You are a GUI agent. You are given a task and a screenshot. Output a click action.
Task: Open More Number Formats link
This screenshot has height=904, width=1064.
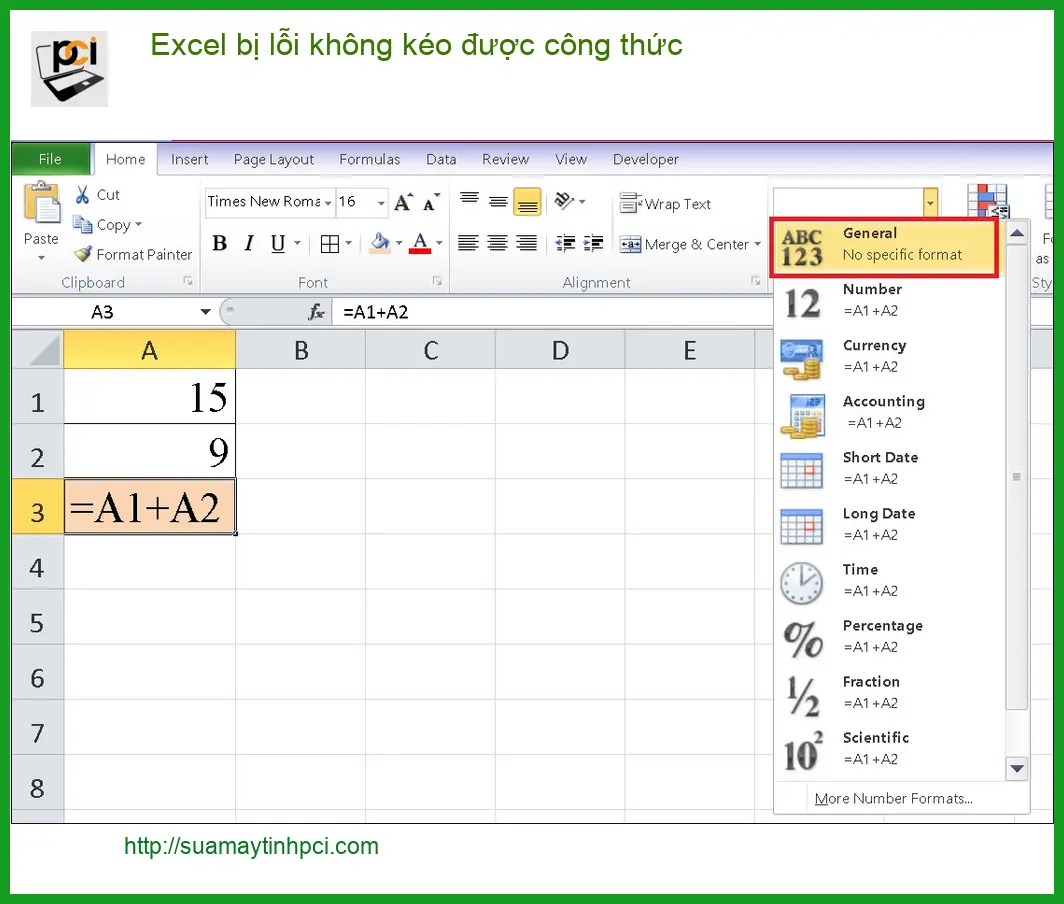(894, 799)
